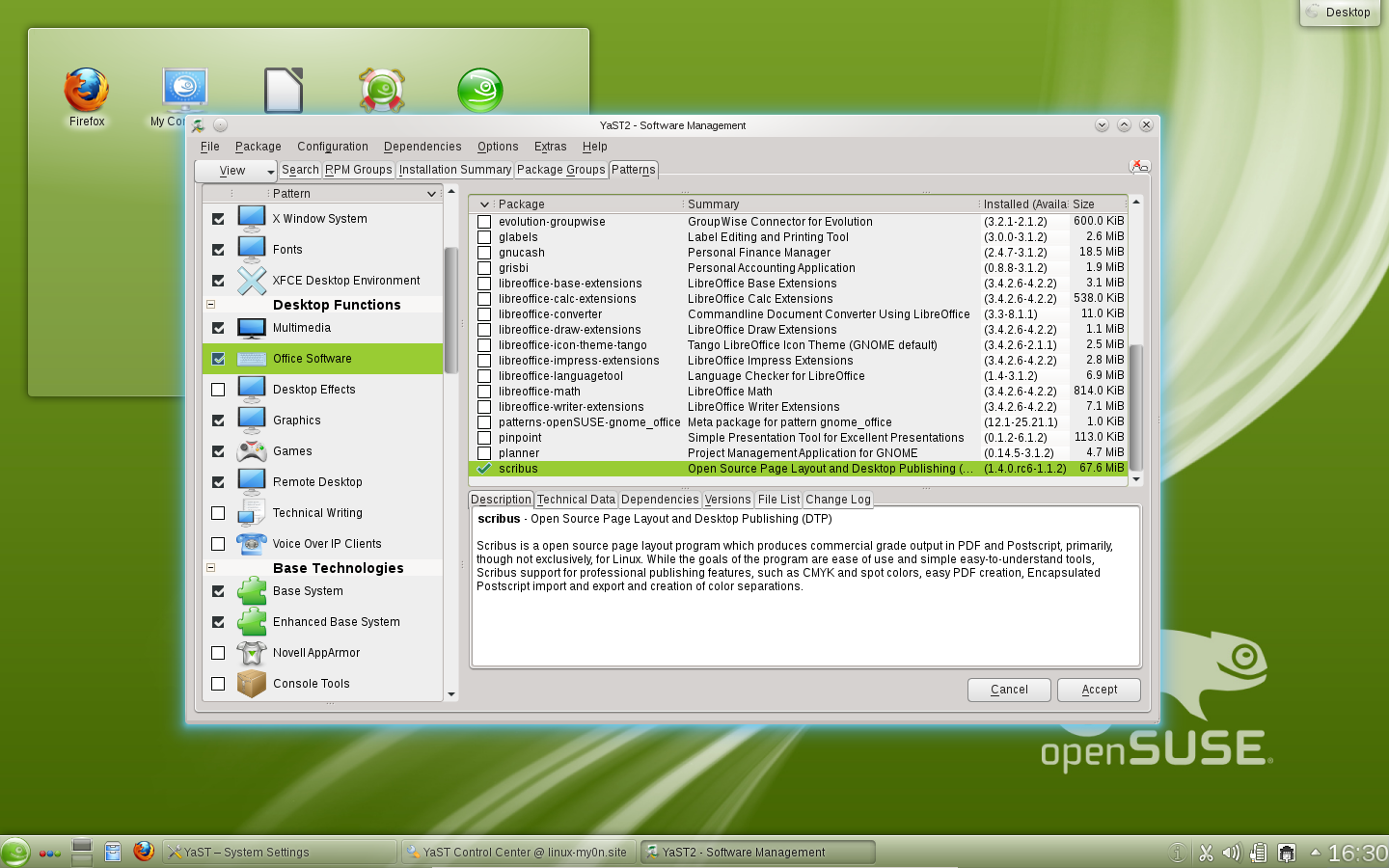Open the volume control tray icon

pos(1231,853)
